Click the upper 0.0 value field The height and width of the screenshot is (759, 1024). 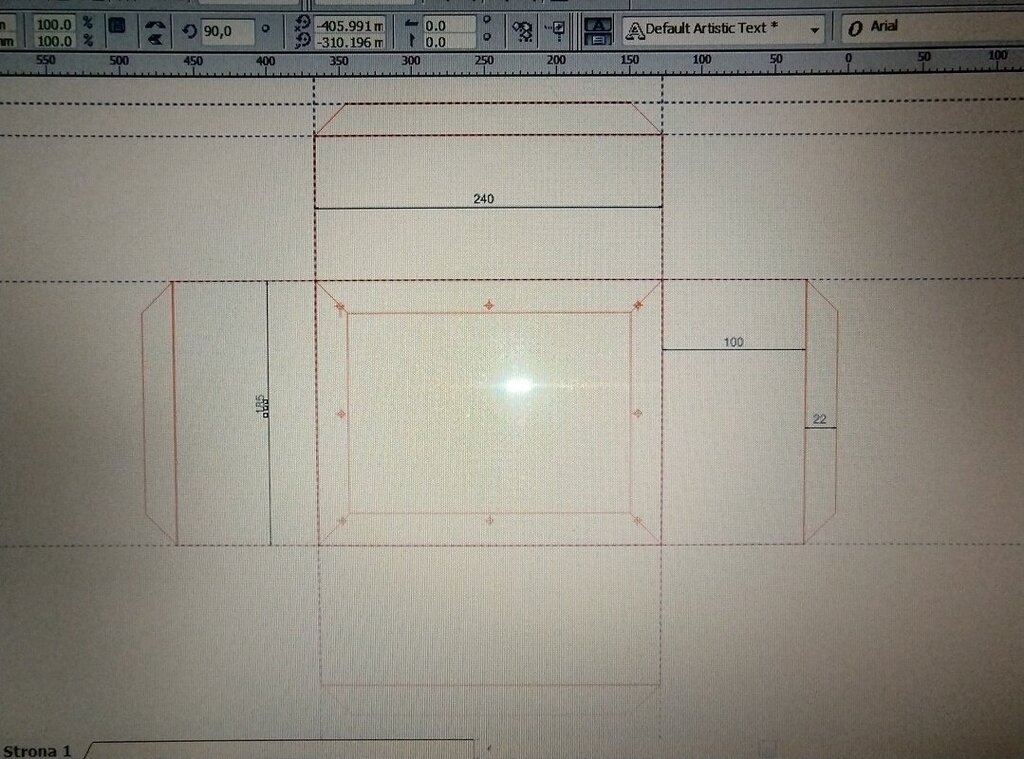pyautogui.click(x=447, y=25)
